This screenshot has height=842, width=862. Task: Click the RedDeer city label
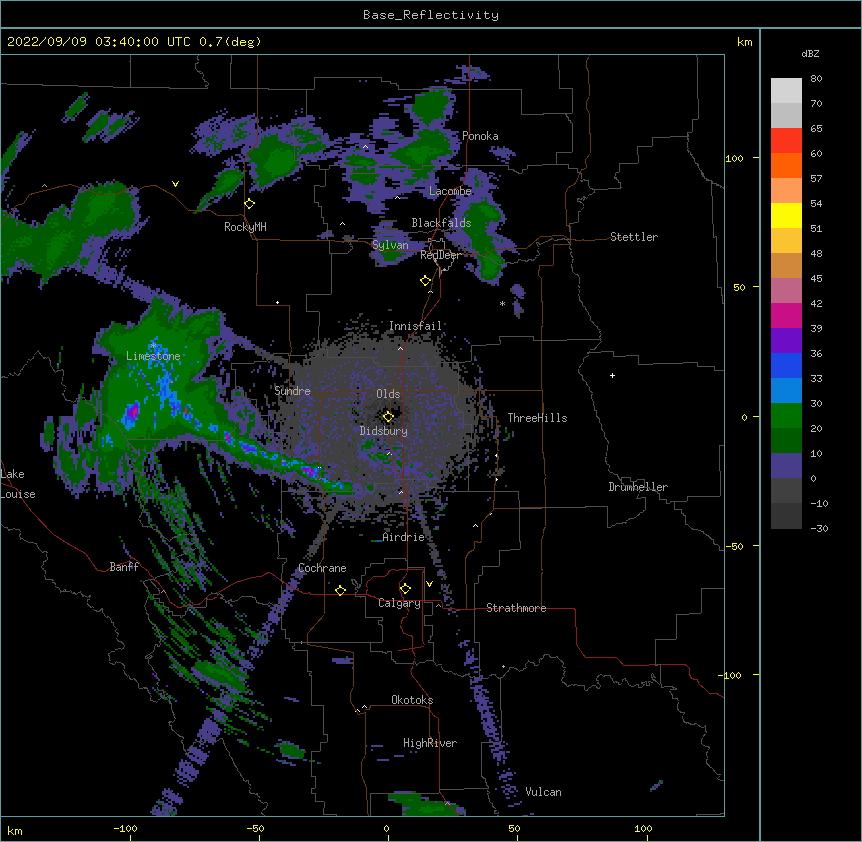click(x=440, y=255)
